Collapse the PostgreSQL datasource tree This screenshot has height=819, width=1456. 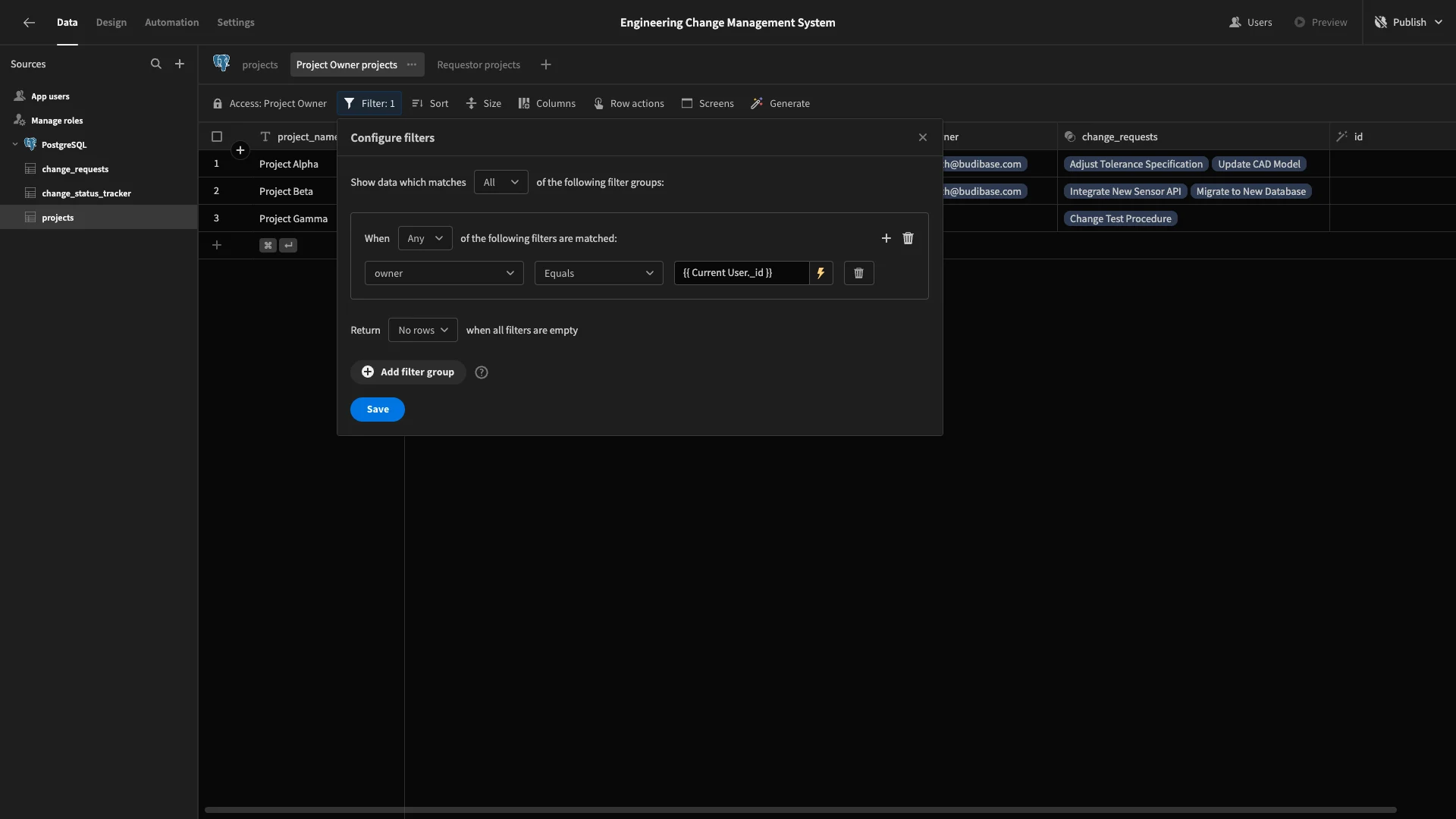15,145
